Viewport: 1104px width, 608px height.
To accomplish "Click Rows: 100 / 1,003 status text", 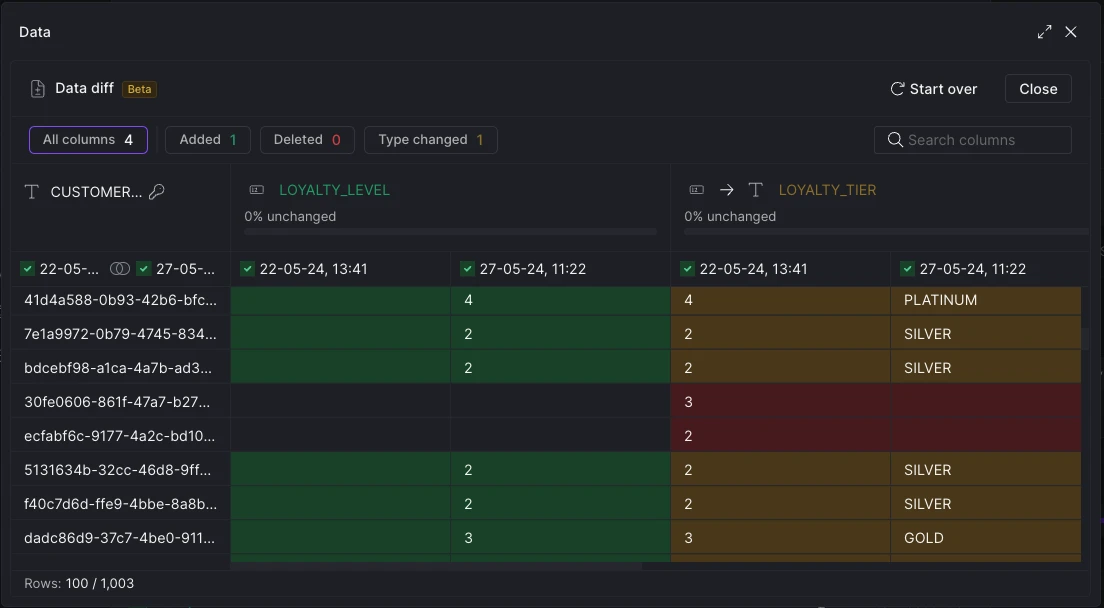I will click(x=79, y=583).
